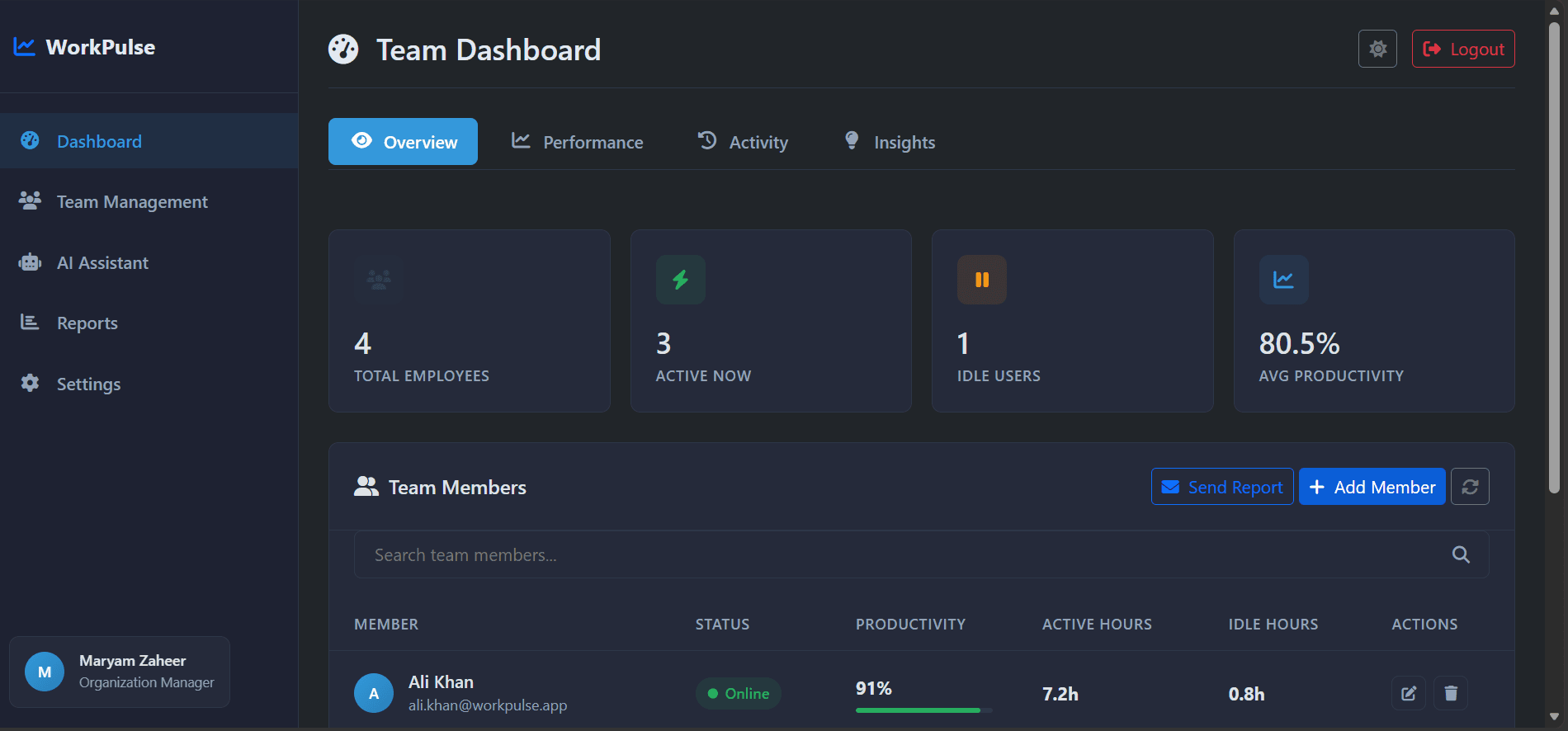
Task: Switch to the Insights tab
Action: (889, 142)
